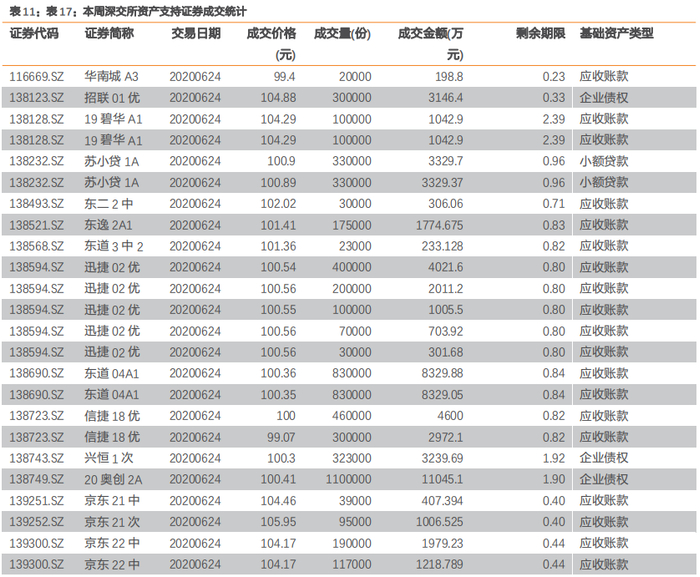Click amount 2011.2 in 迅捷 02 优 row
The width and height of the screenshot is (700, 577).
[446, 288]
